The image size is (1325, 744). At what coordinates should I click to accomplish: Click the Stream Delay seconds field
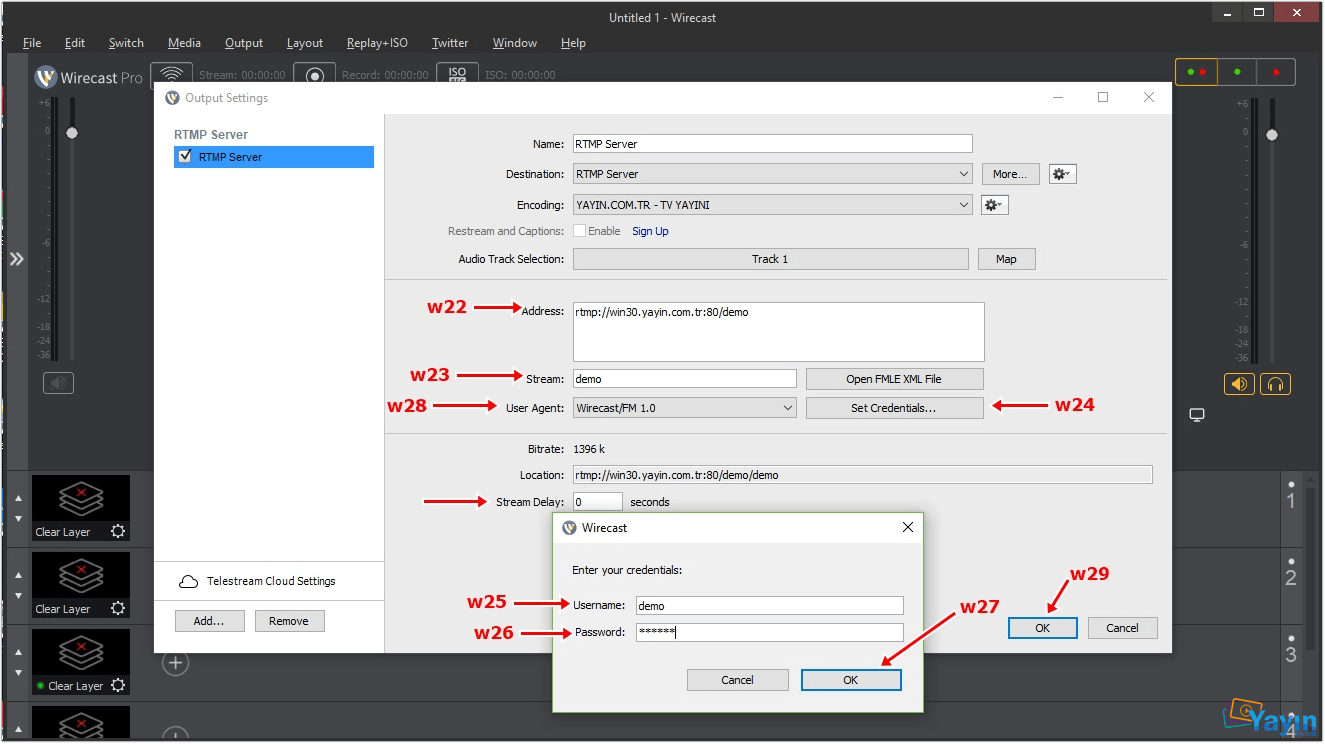pos(598,501)
